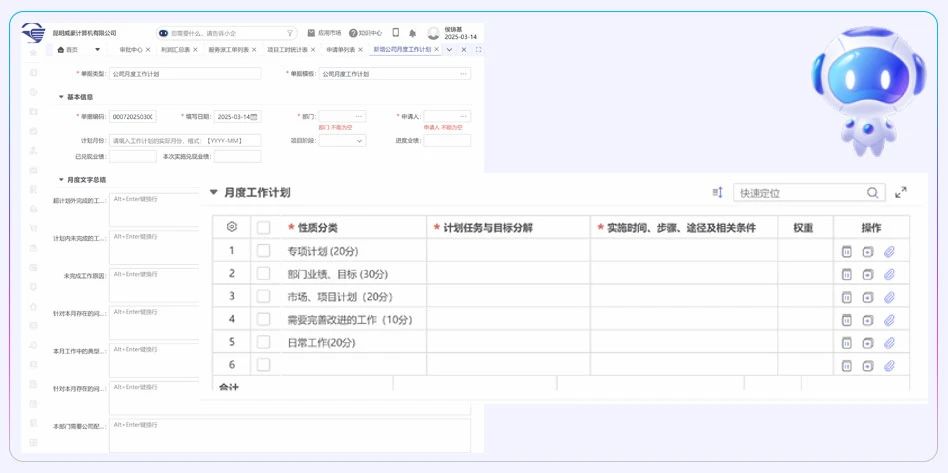948x473 pixels.
Task: Open 单据模板 ellipsis selector
Action: coord(463,74)
